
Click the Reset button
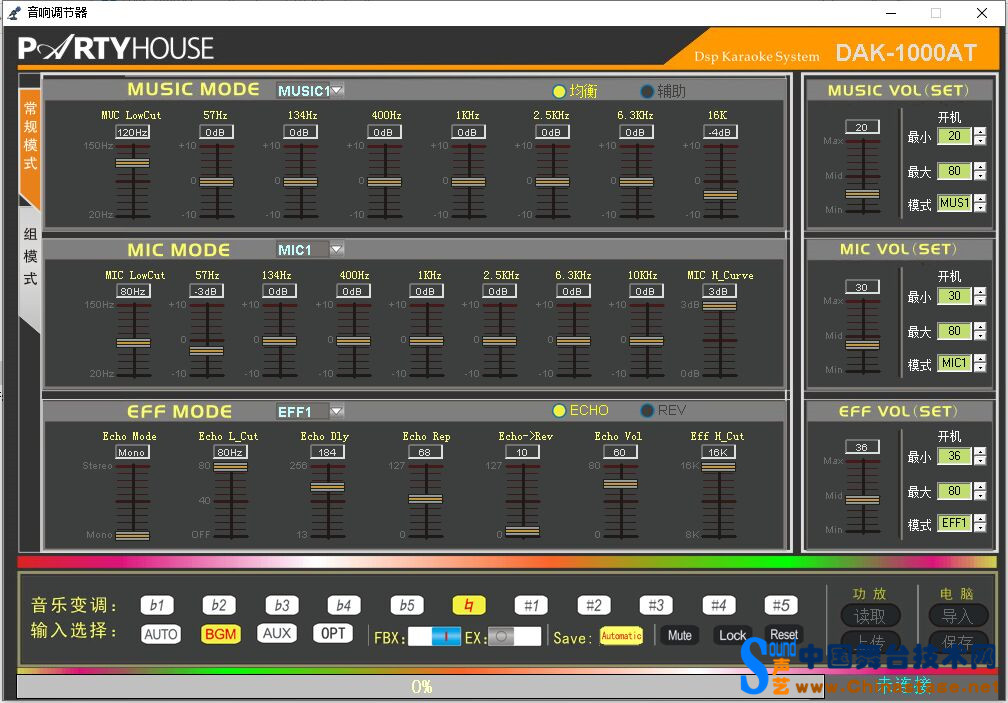point(784,635)
